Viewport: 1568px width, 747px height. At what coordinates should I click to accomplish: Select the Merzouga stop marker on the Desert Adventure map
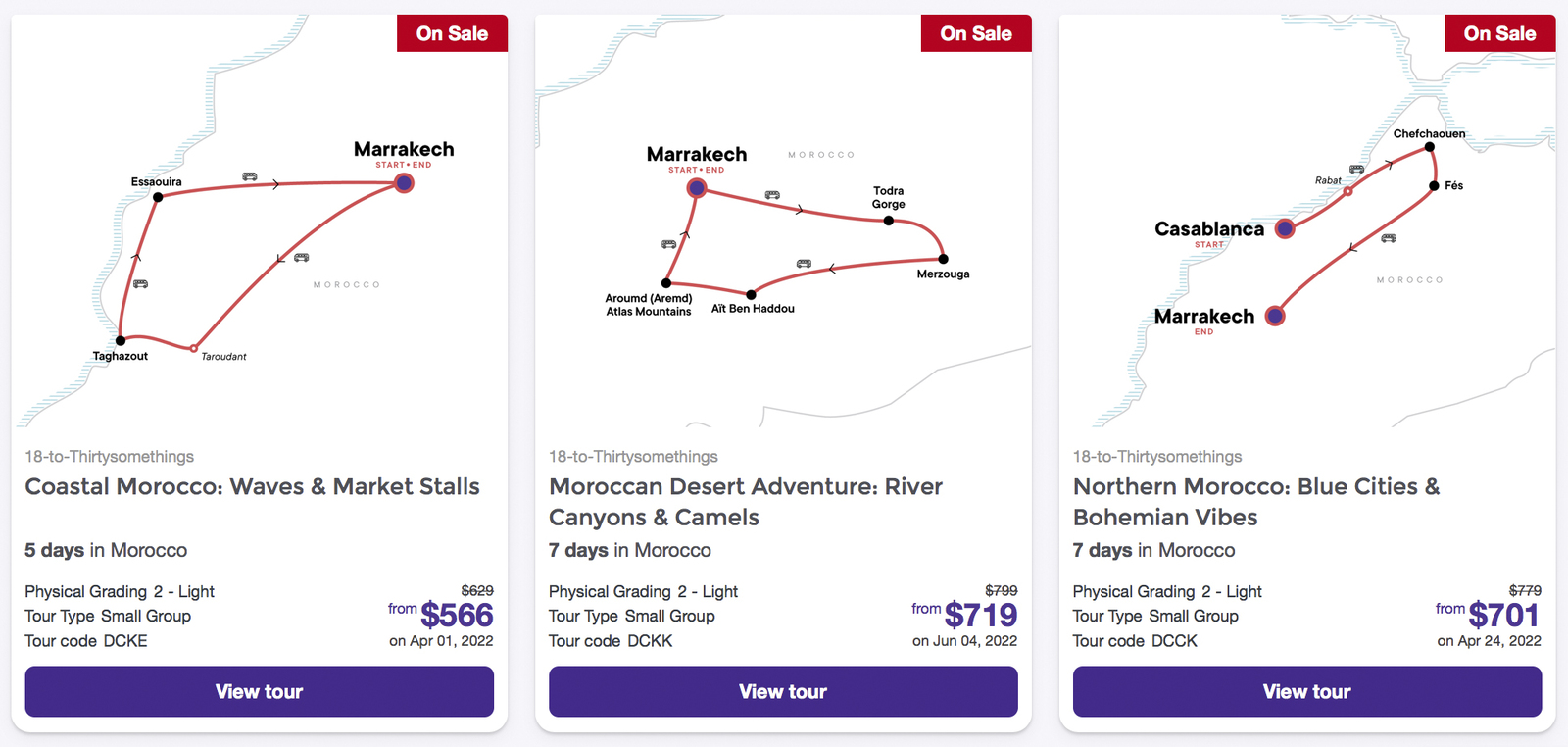(x=943, y=257)
